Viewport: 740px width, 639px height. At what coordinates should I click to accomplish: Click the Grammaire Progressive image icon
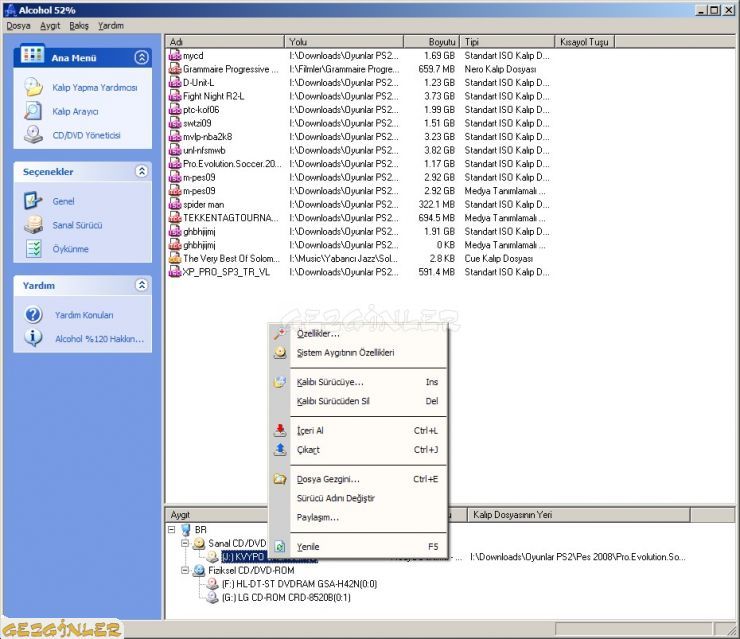click(x=175, y=69)
